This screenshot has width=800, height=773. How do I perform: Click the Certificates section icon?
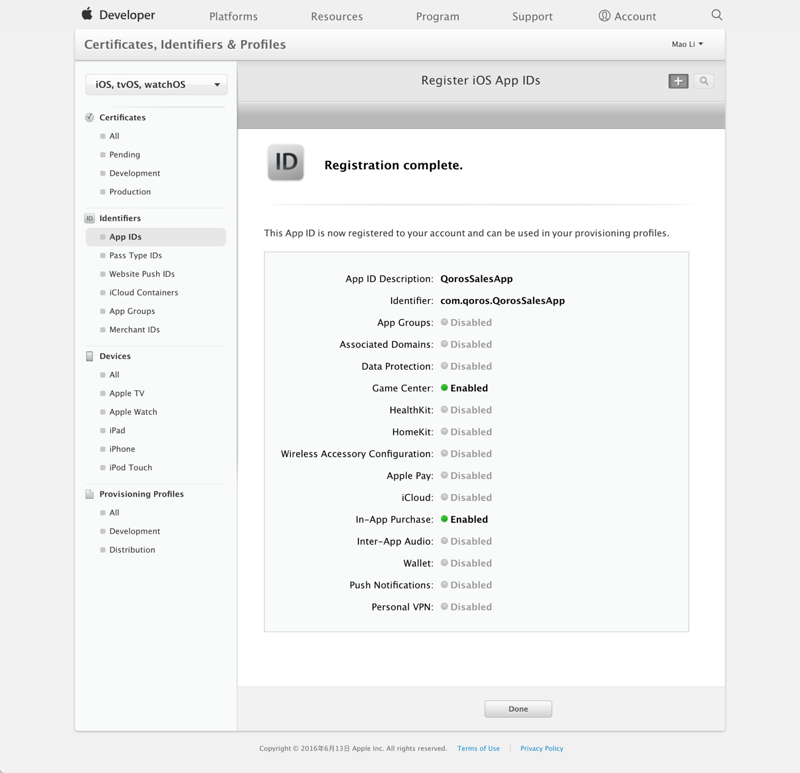click(89, 117)
